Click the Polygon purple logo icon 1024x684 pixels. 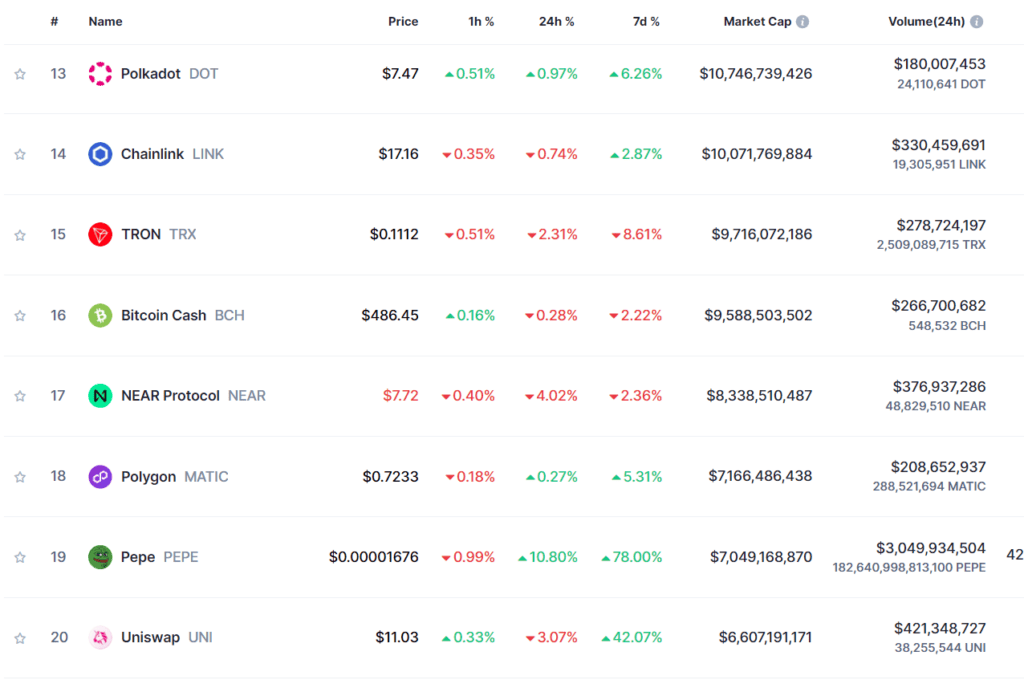pos(100,477)
